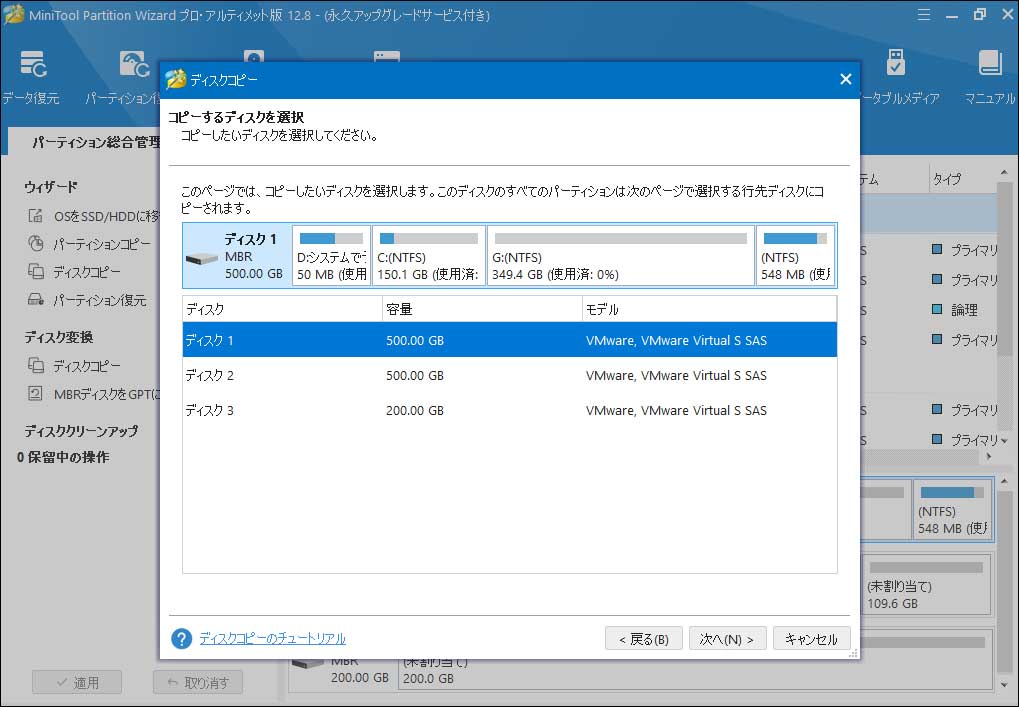
Task: Click the 次へ(N) next button
Action: tap(727, 639)
